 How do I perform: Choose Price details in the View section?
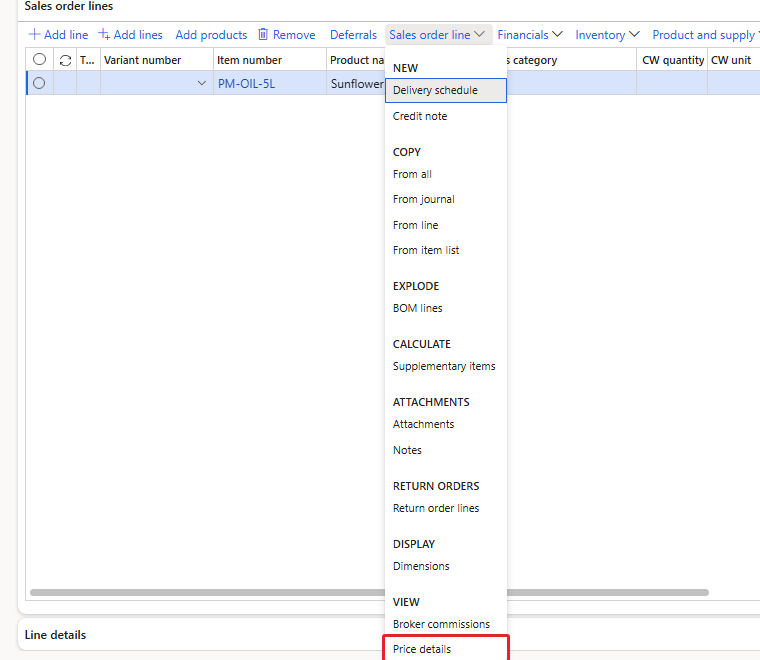[422, 649]
